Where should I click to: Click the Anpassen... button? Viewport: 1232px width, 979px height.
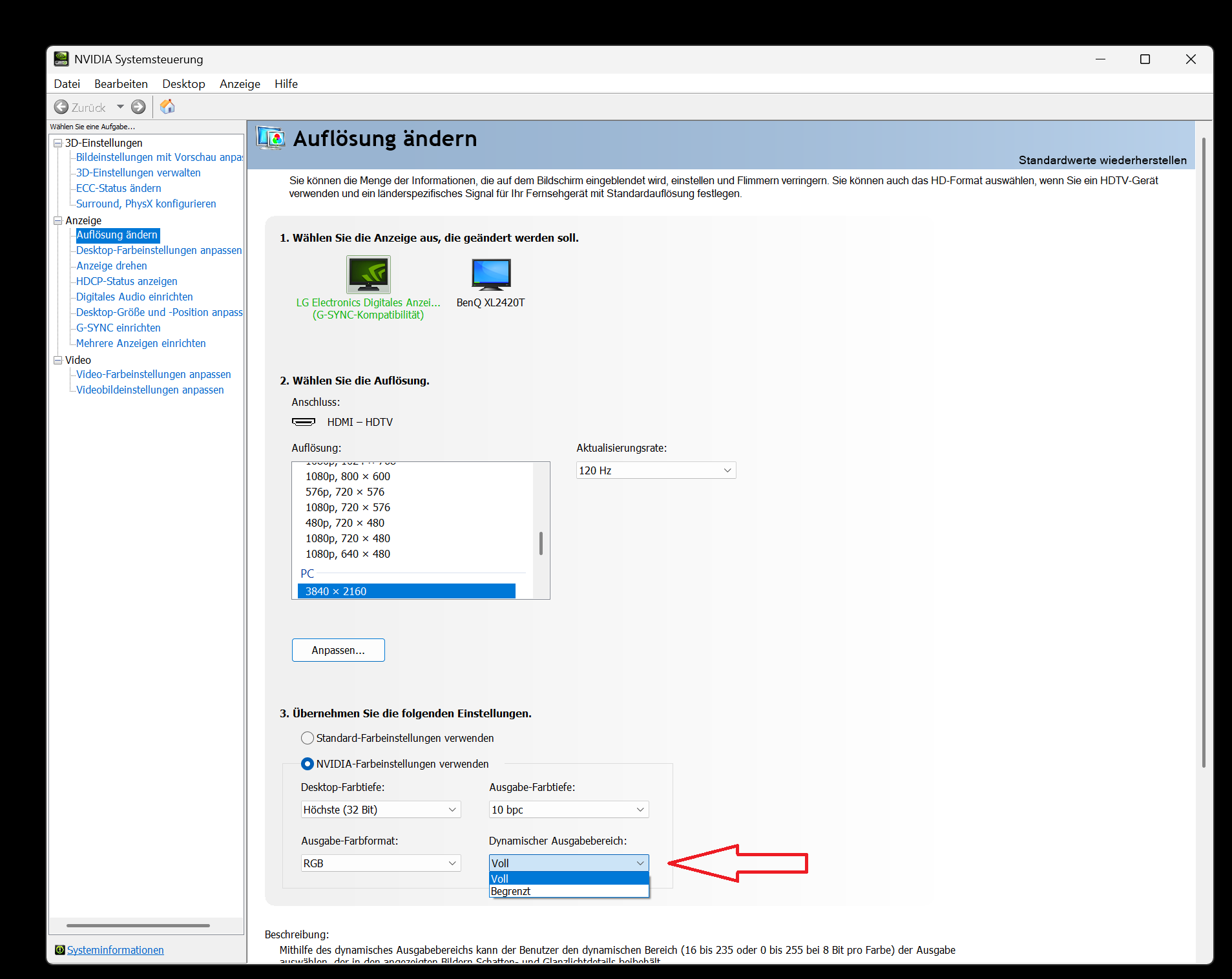(339, 650)
